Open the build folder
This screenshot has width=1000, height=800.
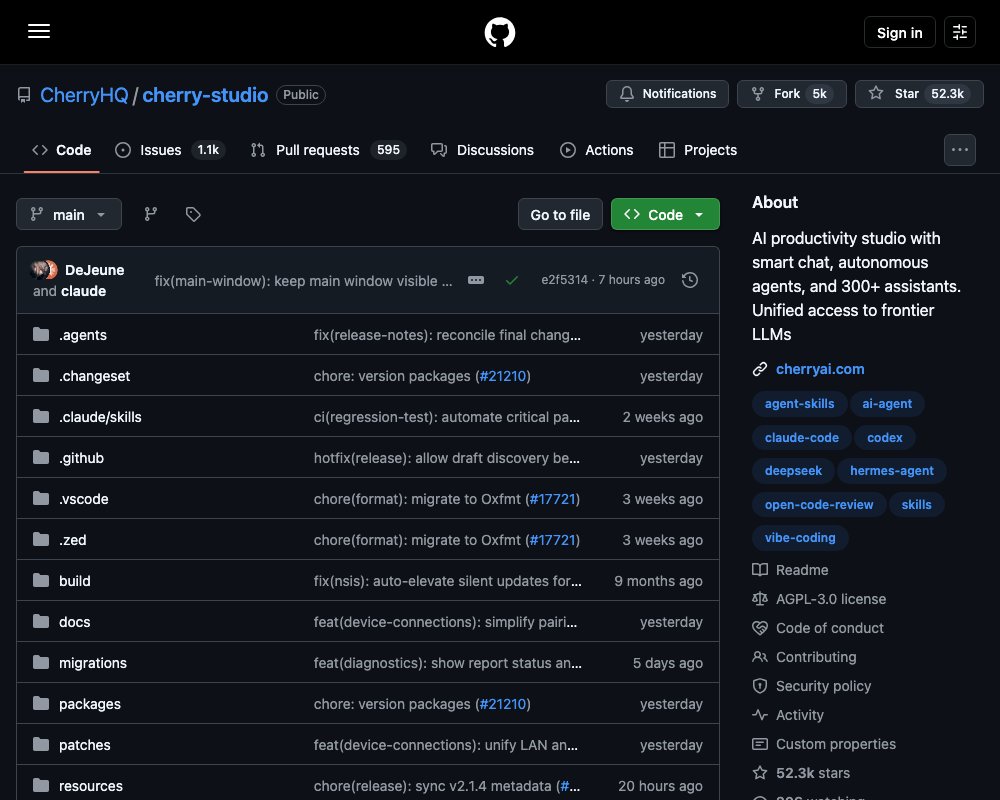(75, 581)
